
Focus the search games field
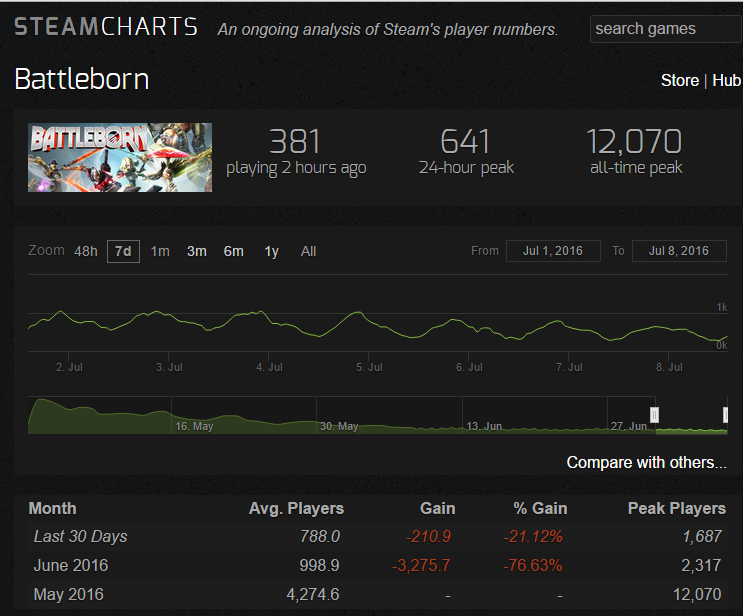pyautogui.click(x=666, y=29)
